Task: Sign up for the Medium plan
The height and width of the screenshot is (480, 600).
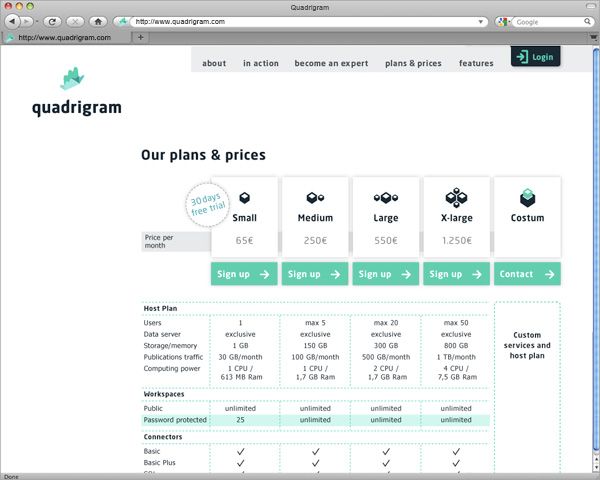Action: tap(315, 274)
